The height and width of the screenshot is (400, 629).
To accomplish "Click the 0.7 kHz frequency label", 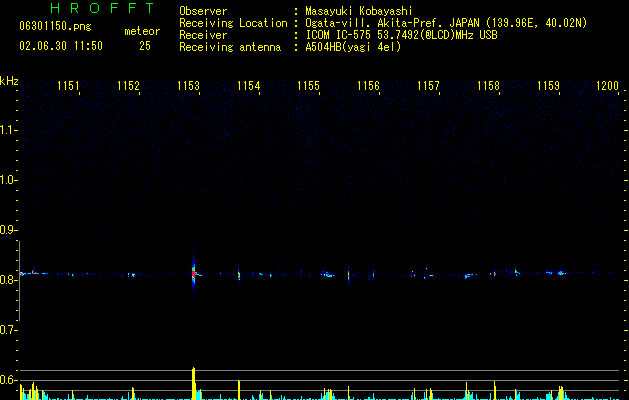I will pos(8,330).
